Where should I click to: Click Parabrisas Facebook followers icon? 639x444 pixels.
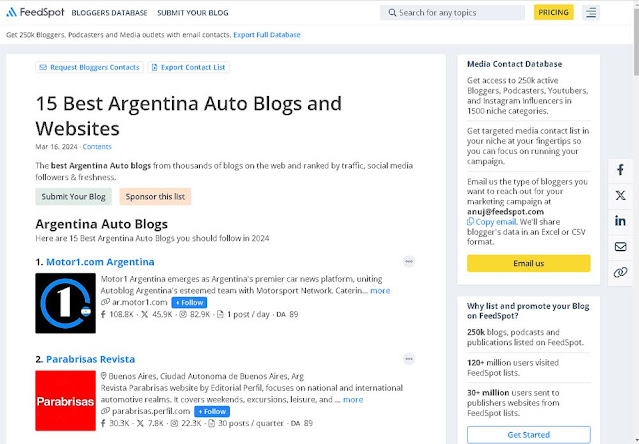click(x=103, y=423)
